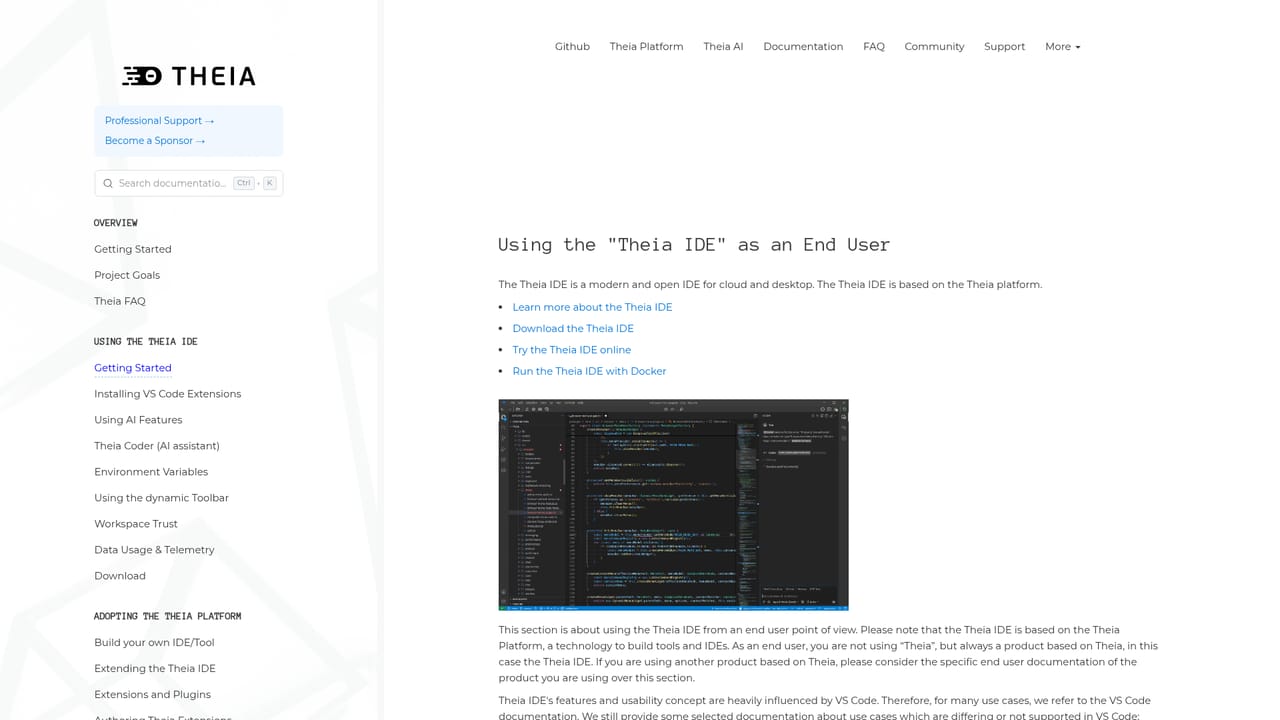This screenshot has width=1280, height=720.
Task: Open Environment Variables documentation
Action: tap(151, 472)
